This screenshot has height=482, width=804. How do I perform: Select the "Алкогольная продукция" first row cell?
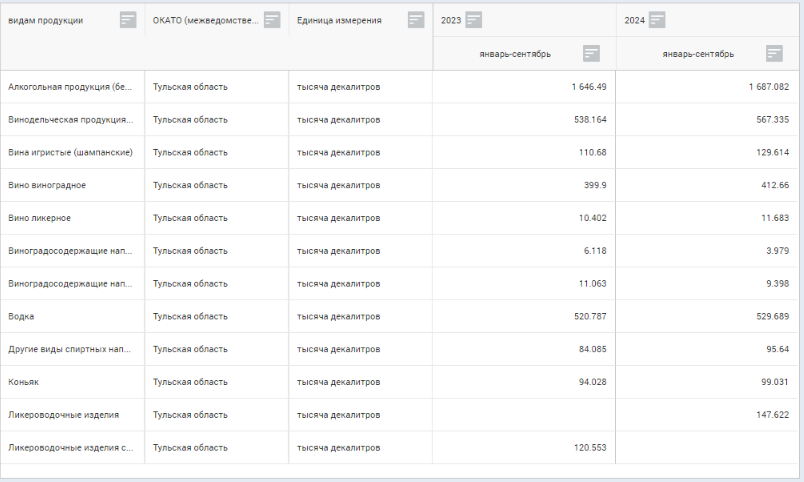70,87
